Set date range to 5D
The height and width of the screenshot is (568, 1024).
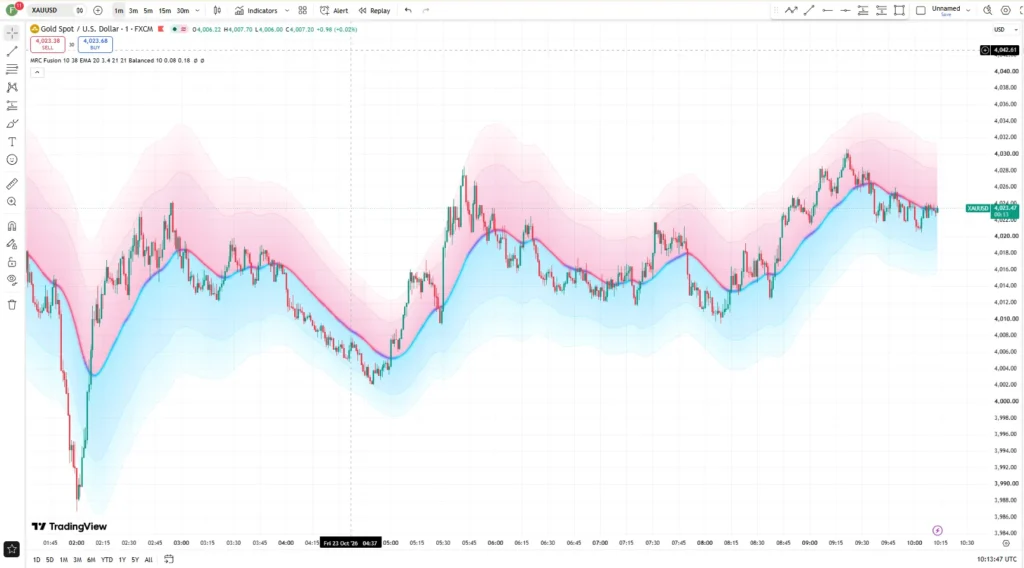tap(50, 560)
